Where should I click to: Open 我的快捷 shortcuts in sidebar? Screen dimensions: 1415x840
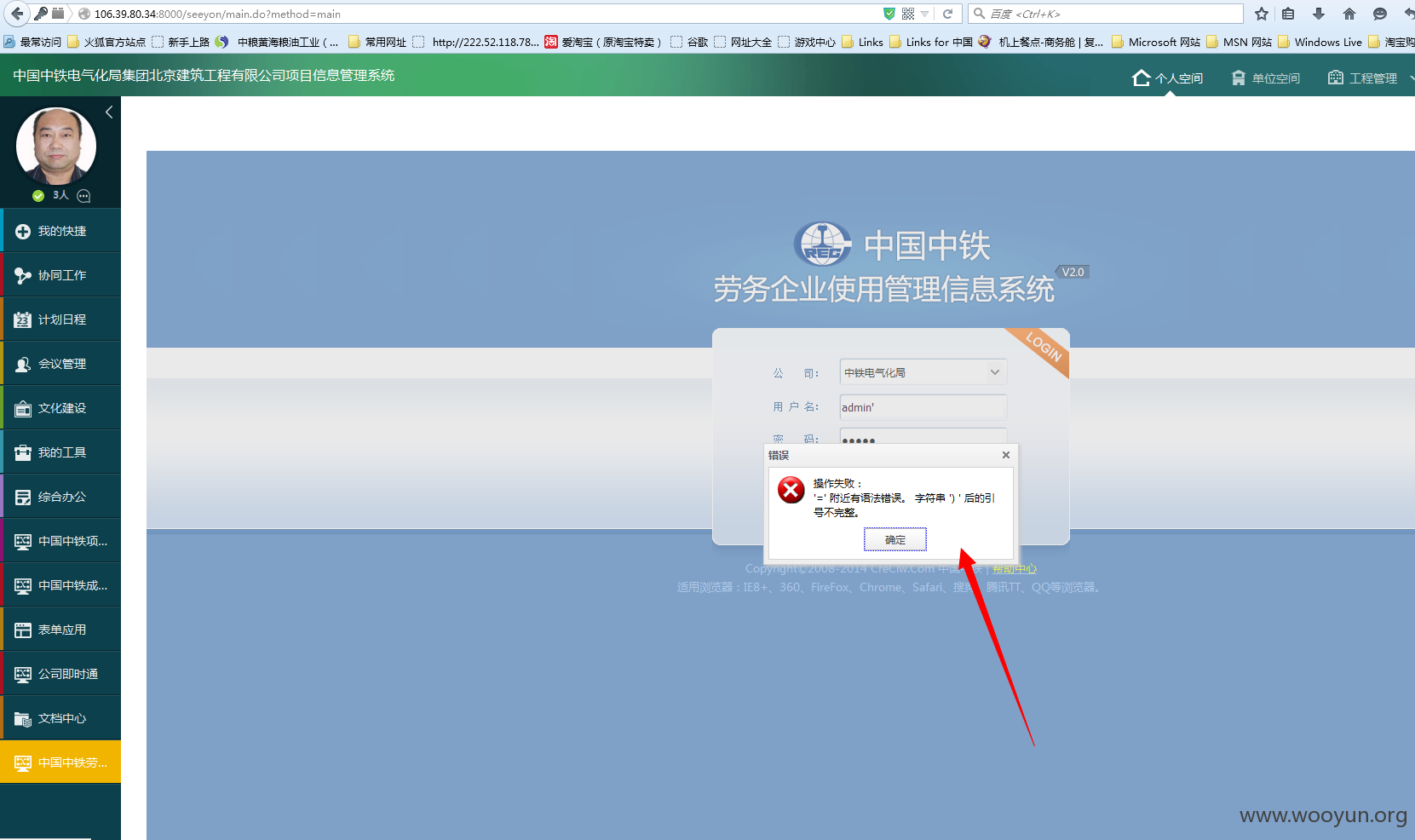(x=60, y=231)
